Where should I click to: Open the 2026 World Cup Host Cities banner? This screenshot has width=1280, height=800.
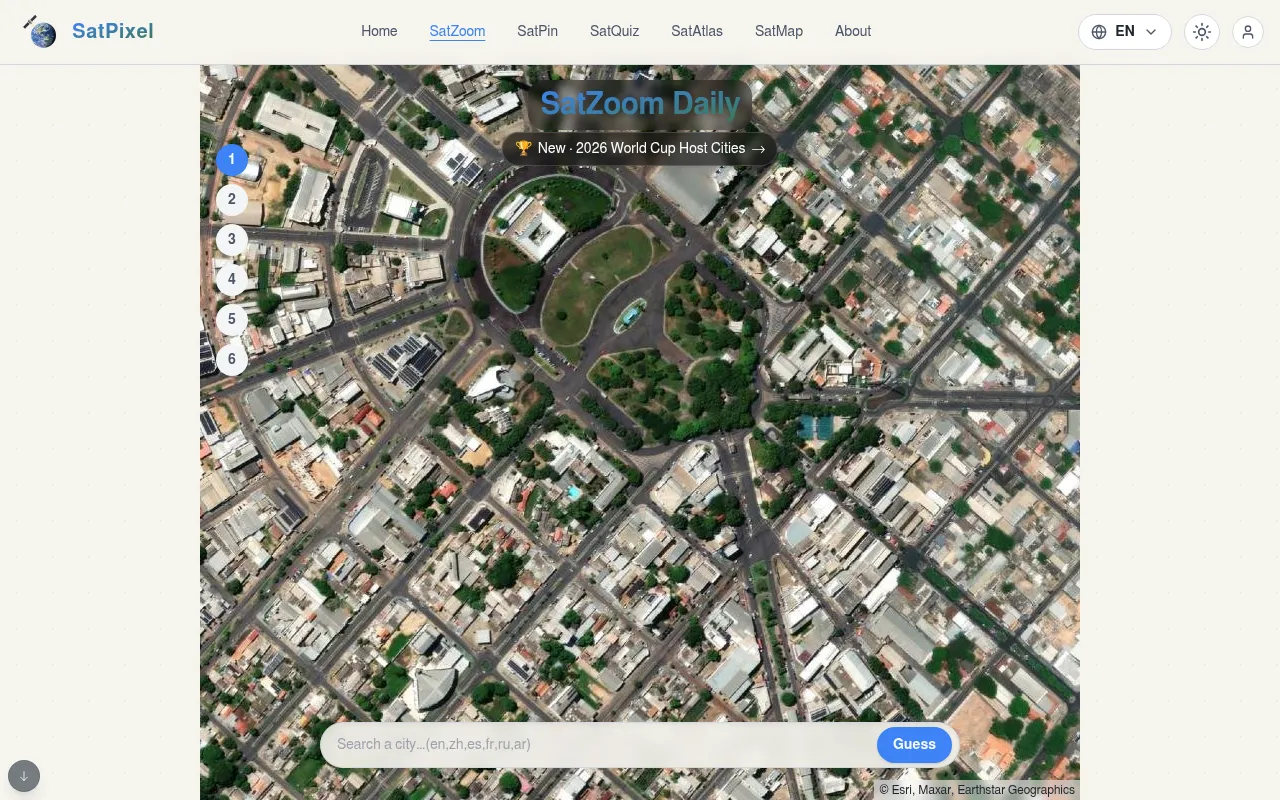point(640,148)
